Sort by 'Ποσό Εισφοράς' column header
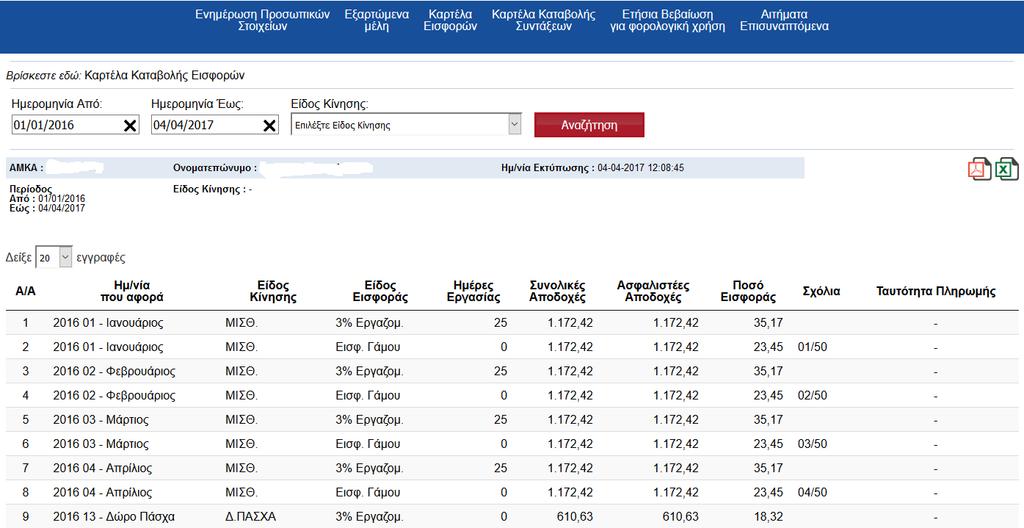The image size is (1024, 528). pyautogui.click(x=748, y=291)
